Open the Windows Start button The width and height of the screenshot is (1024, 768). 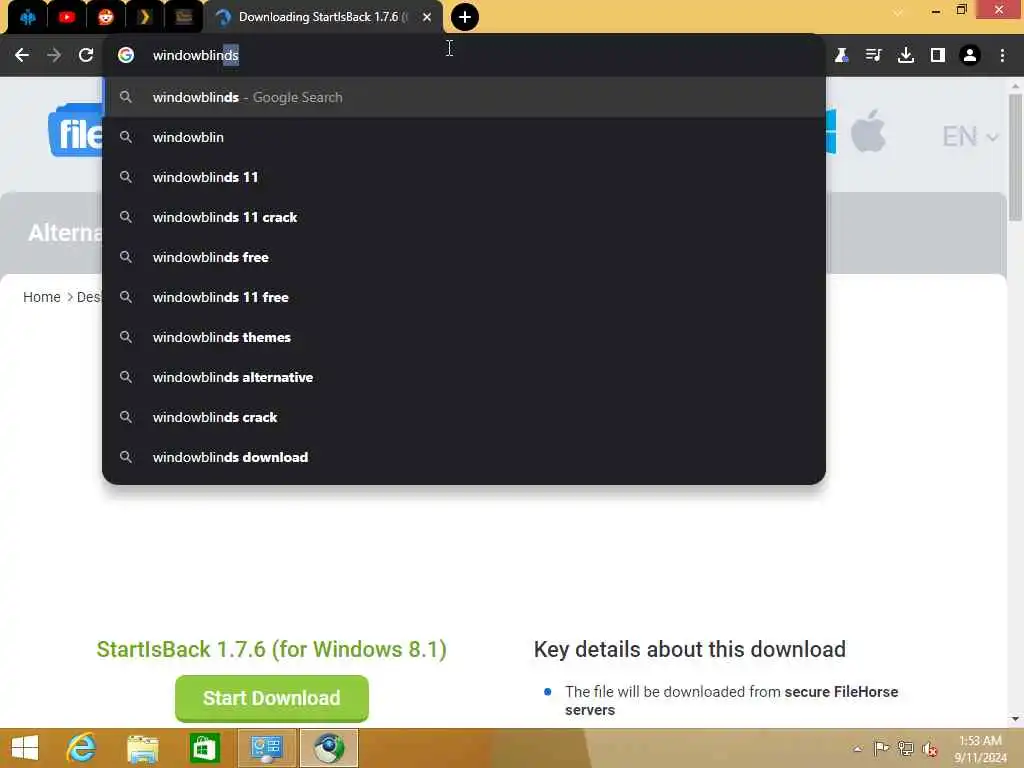pos(25,748)
